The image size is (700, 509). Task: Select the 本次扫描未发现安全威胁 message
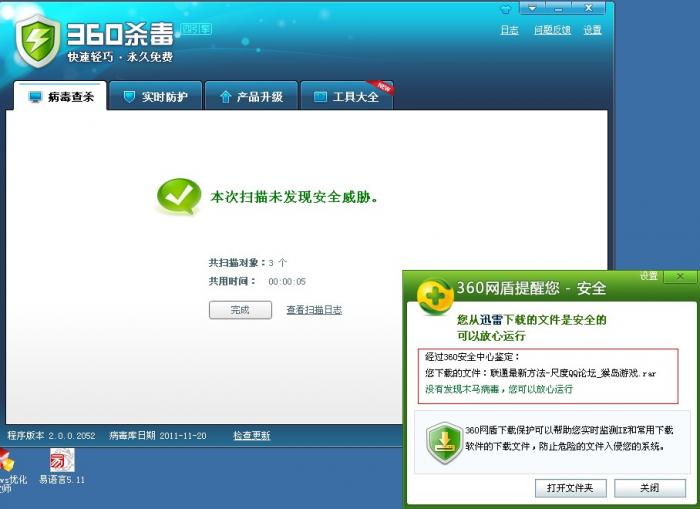(x=294, y=196)
